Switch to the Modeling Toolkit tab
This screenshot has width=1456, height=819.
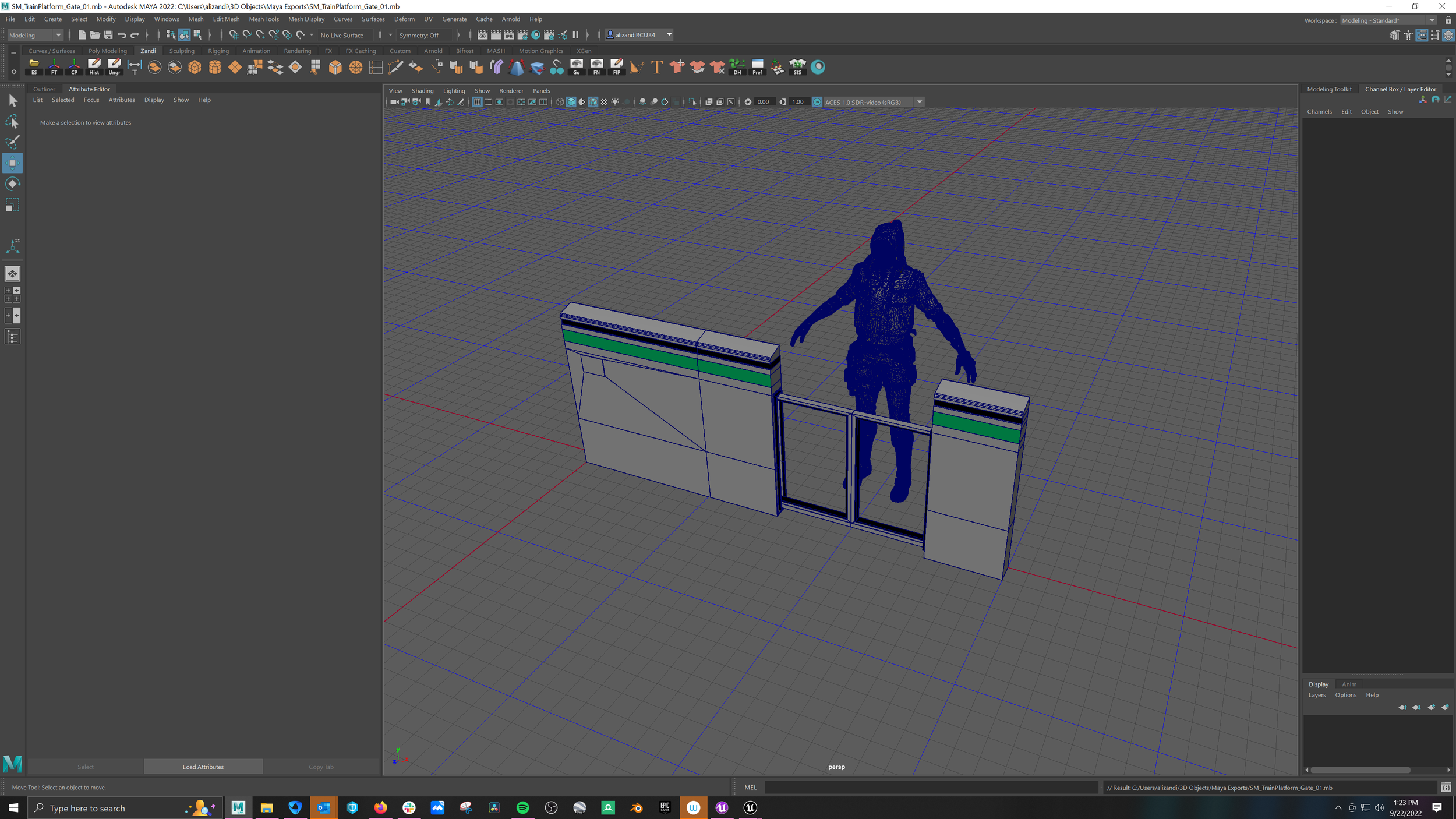[x=1329, y=89]
